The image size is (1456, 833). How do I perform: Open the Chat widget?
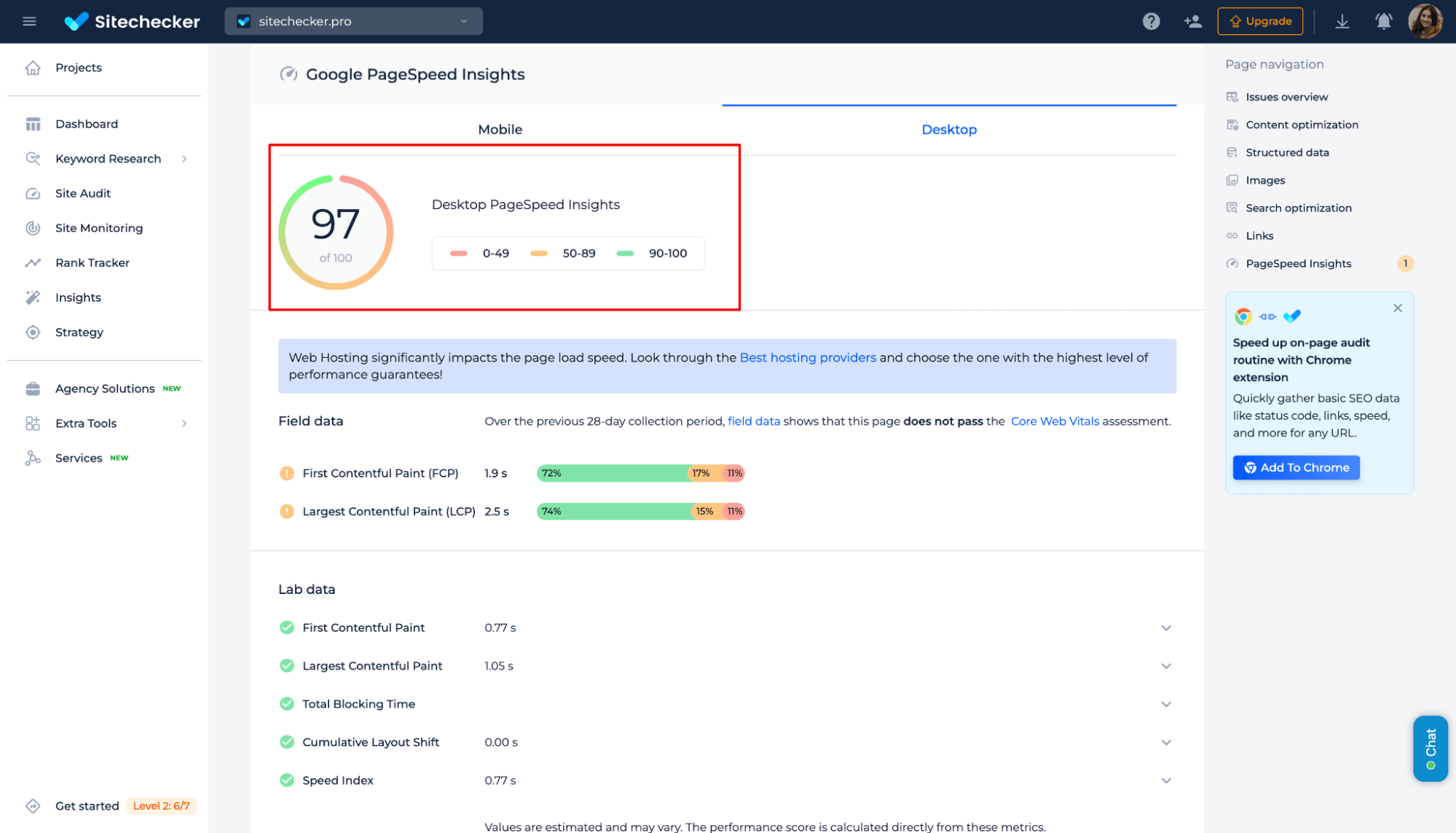click(x=1430, y=748)
